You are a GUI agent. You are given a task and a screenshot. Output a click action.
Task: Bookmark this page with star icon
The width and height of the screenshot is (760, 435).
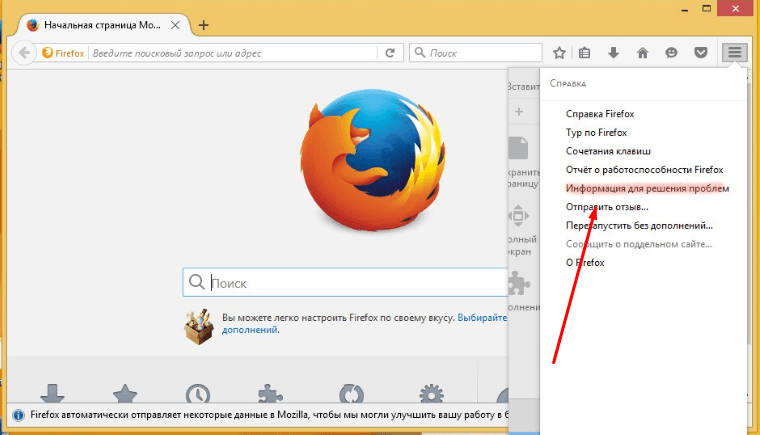(559, 52)
